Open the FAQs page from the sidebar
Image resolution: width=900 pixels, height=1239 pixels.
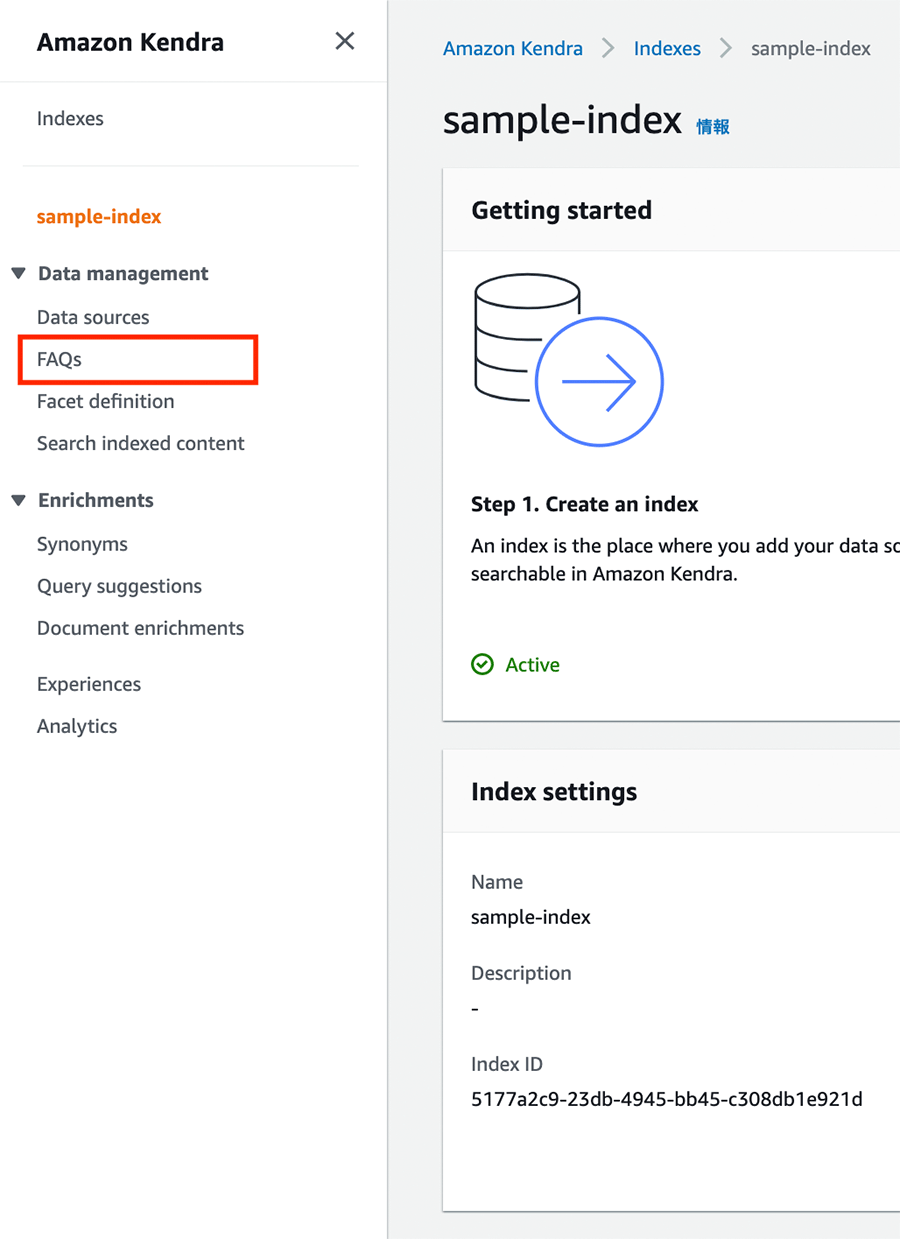coord(60,359)
